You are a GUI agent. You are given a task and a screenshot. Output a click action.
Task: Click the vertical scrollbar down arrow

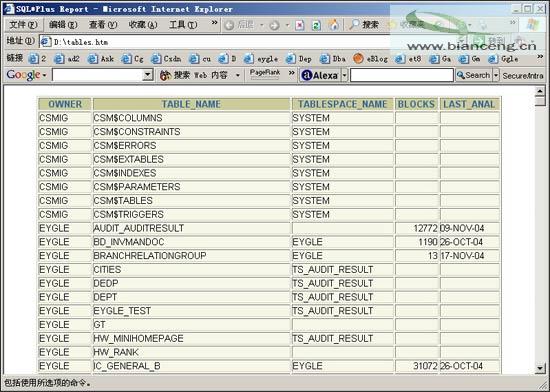[540, 368]
